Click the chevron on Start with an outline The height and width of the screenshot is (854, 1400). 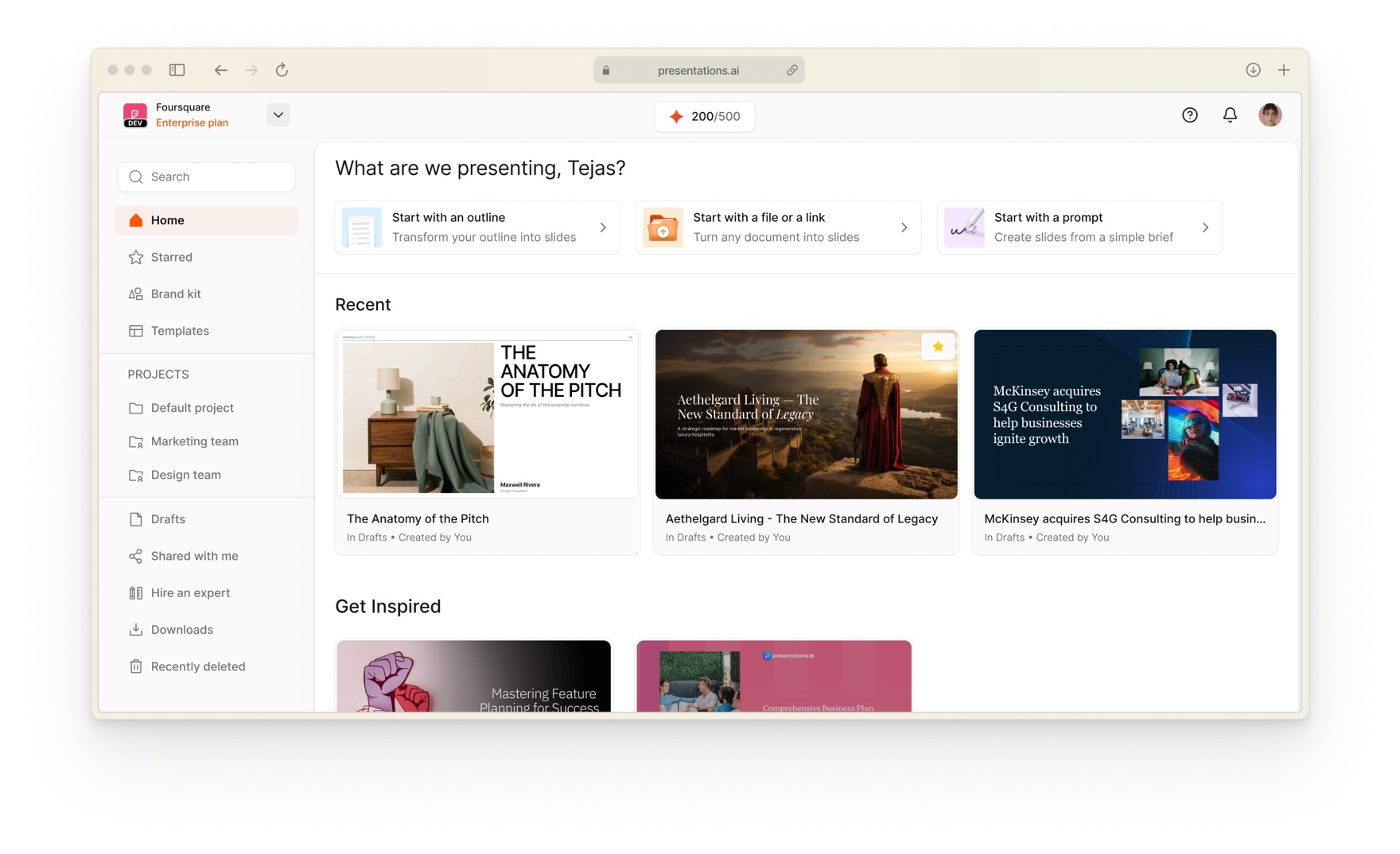(603, 227)
